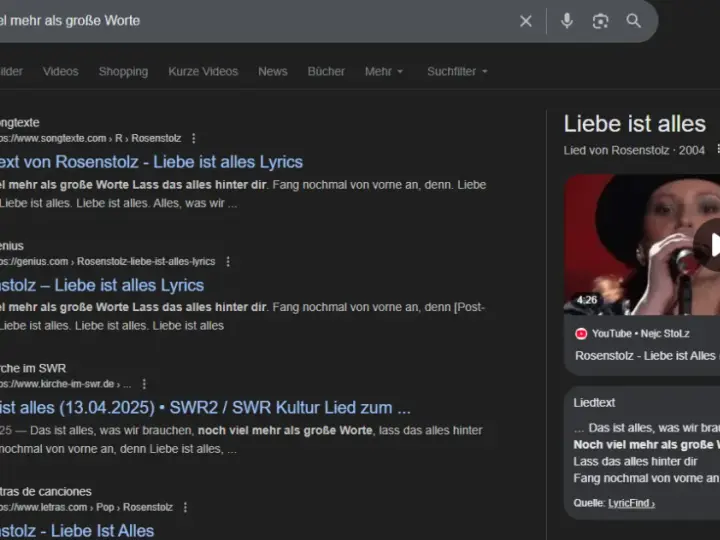Screen dimensions: 720x540
Task: Open more options for genius.com result
Action: pos(228,261)
